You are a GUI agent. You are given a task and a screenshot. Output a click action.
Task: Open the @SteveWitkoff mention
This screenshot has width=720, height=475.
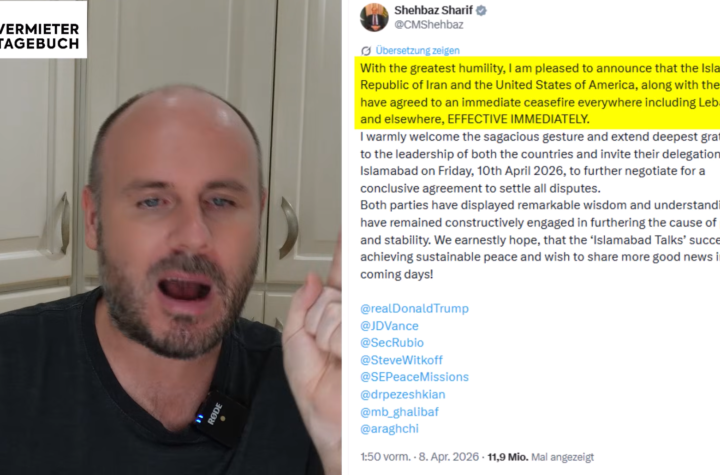point(401,360)
